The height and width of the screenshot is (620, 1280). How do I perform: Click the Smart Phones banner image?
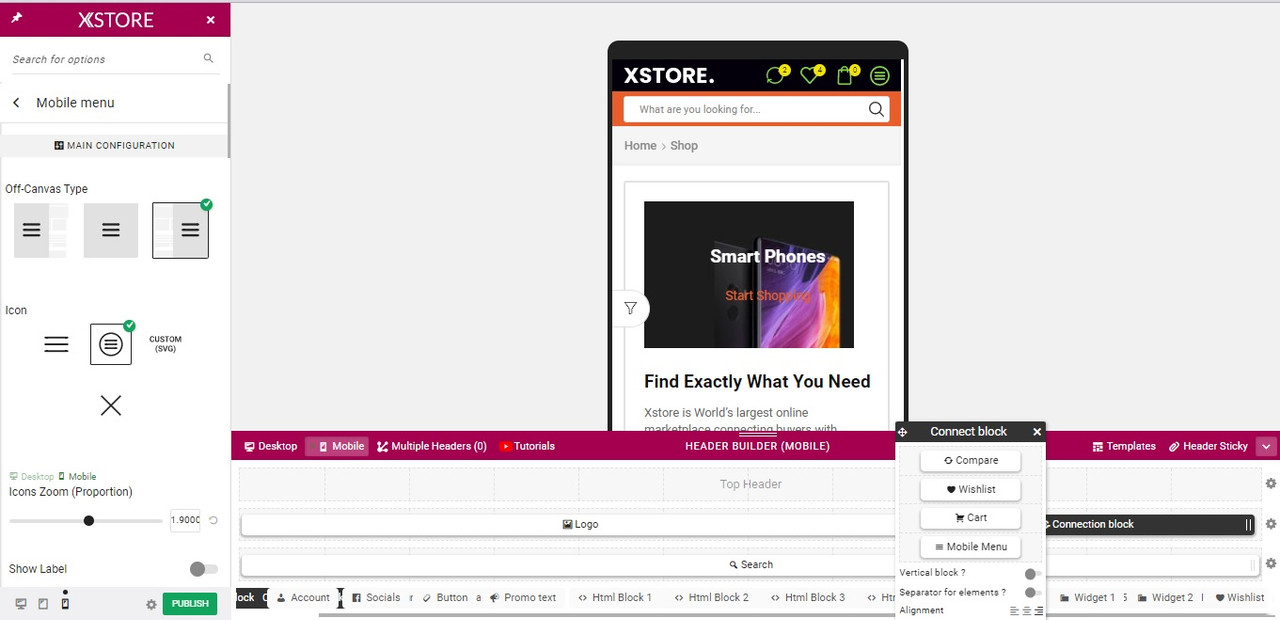coord(749,275)
